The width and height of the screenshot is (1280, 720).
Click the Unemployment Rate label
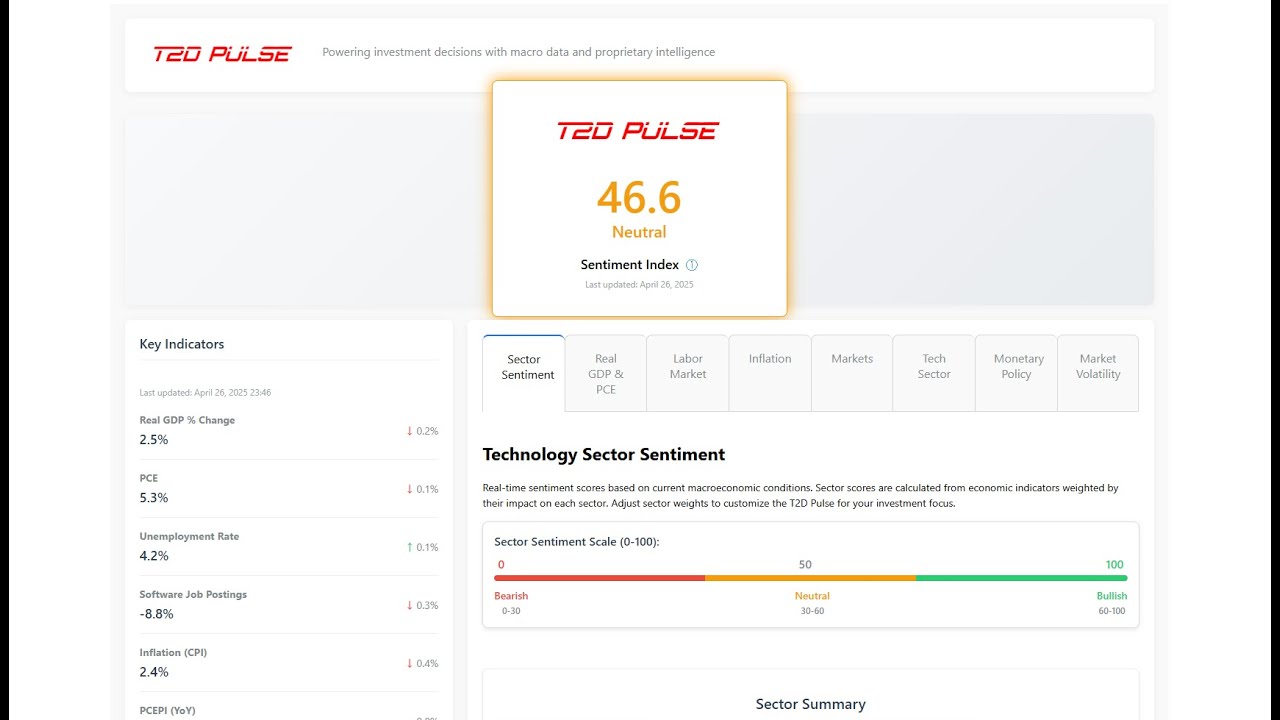pyautogui.click(x=189, y=536)
